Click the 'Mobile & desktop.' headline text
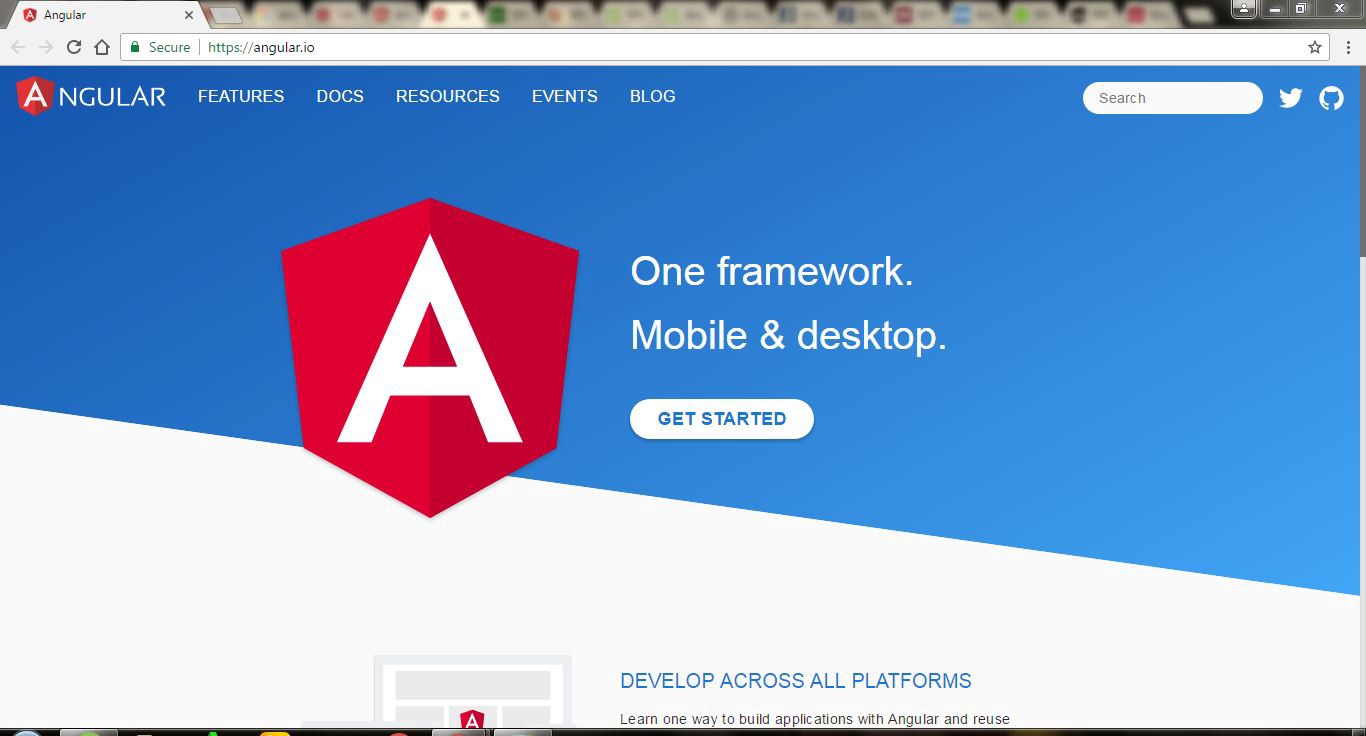This screenshot has height=736, width=1366. [x=788, y=335]
